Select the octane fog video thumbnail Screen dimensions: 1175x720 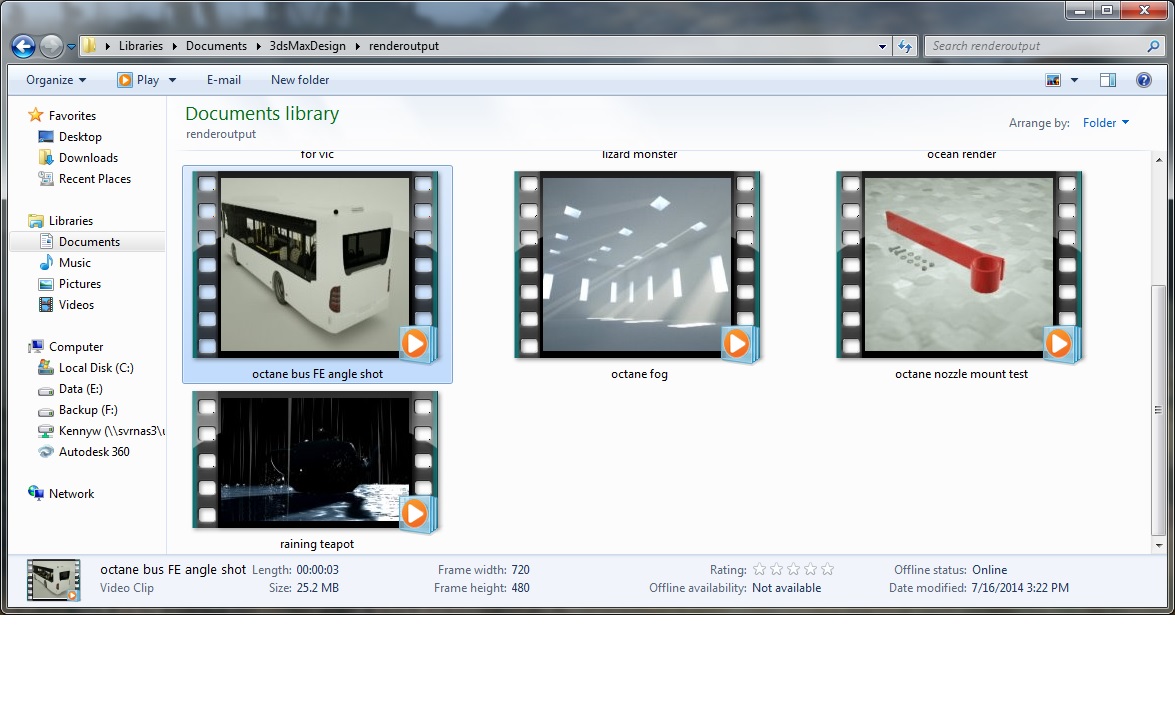(638, 267)
